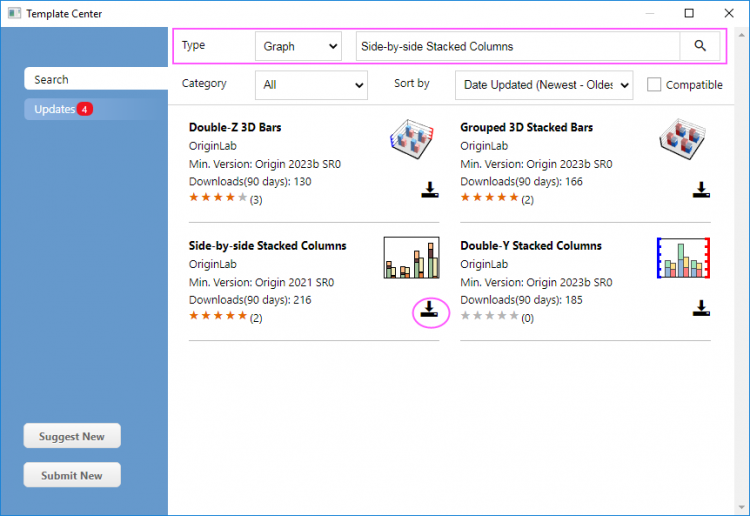Click the Double-Z 3D Bars title
The image size is (750, 516).
point(235,127)
